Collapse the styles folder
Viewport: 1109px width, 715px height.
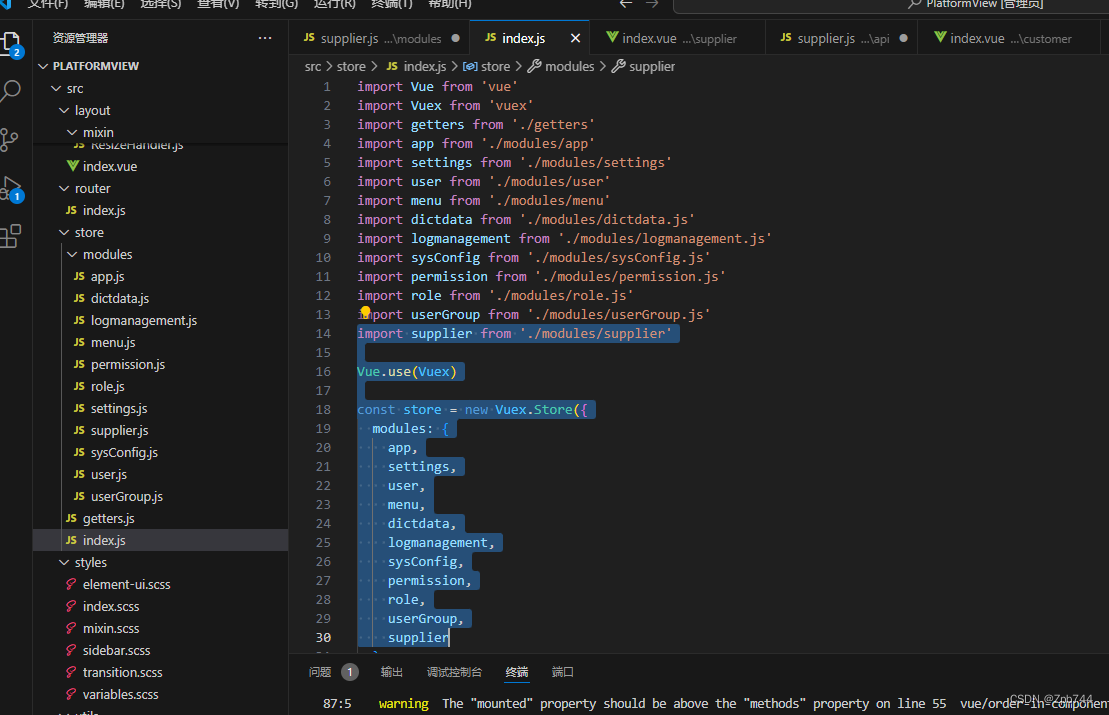[64, 563]
